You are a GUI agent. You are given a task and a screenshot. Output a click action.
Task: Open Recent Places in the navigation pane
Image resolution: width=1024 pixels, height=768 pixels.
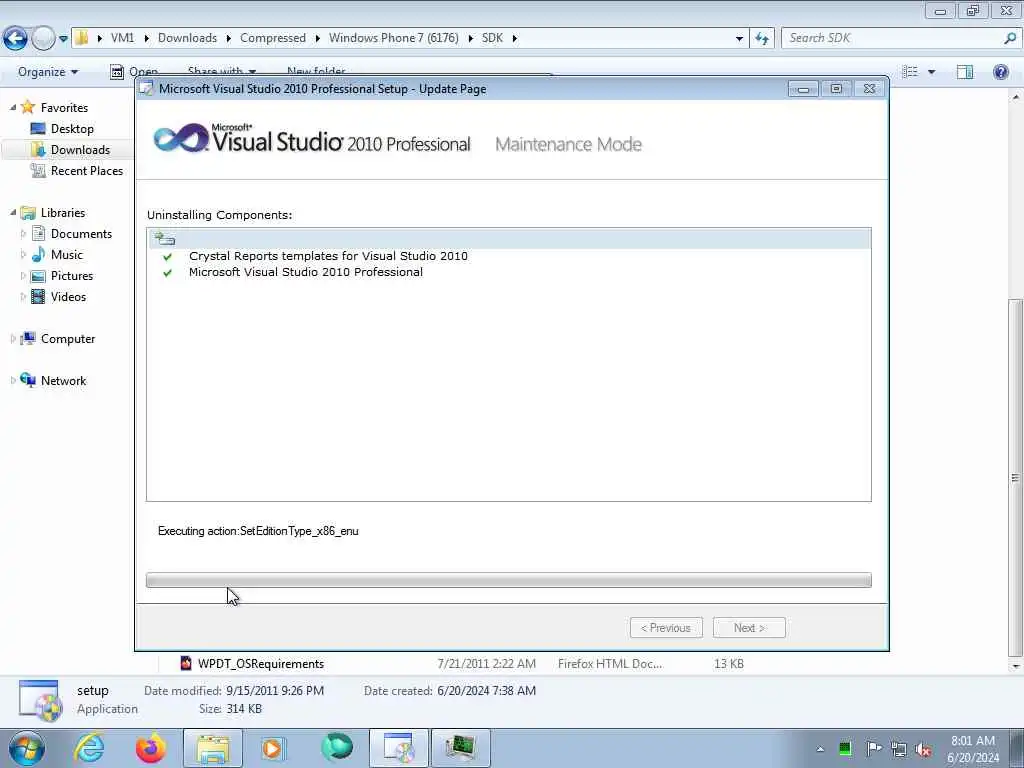point(87,170)
